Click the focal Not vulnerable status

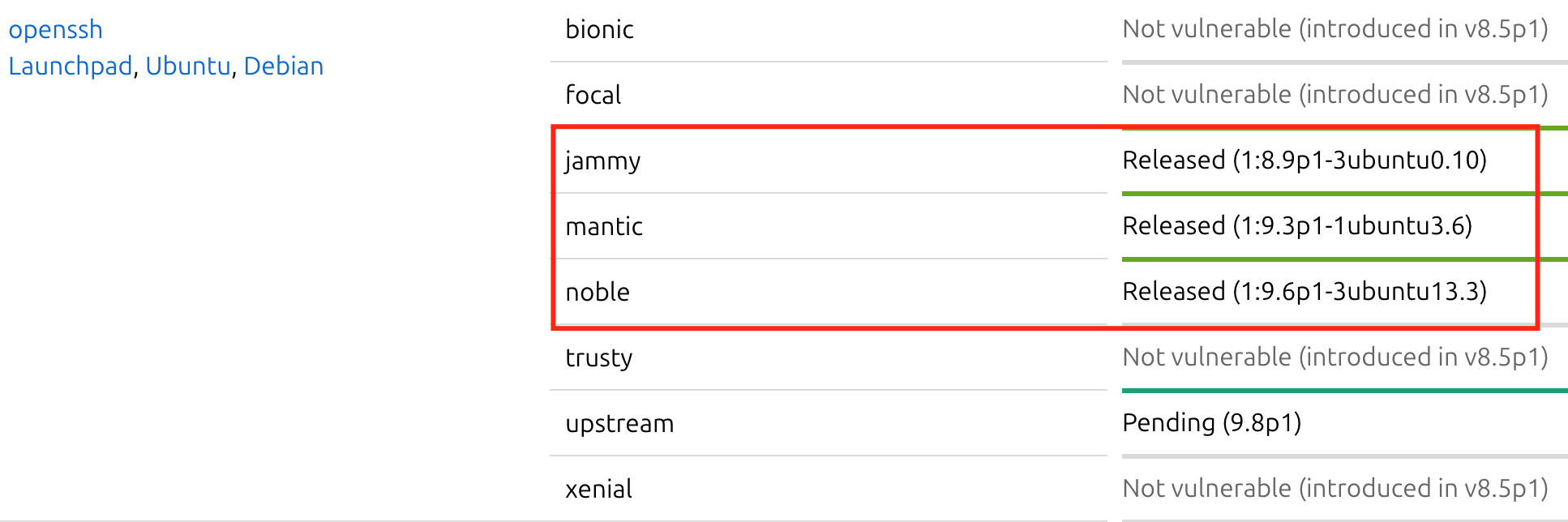pyautogui.click(x=1335, y=95)
